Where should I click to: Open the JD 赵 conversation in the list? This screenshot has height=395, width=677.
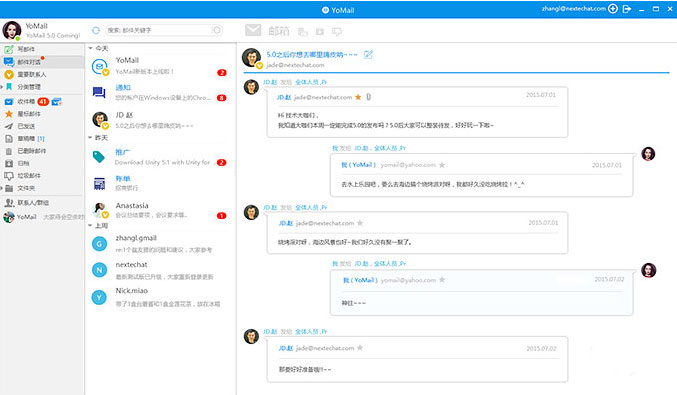[160, 120]
